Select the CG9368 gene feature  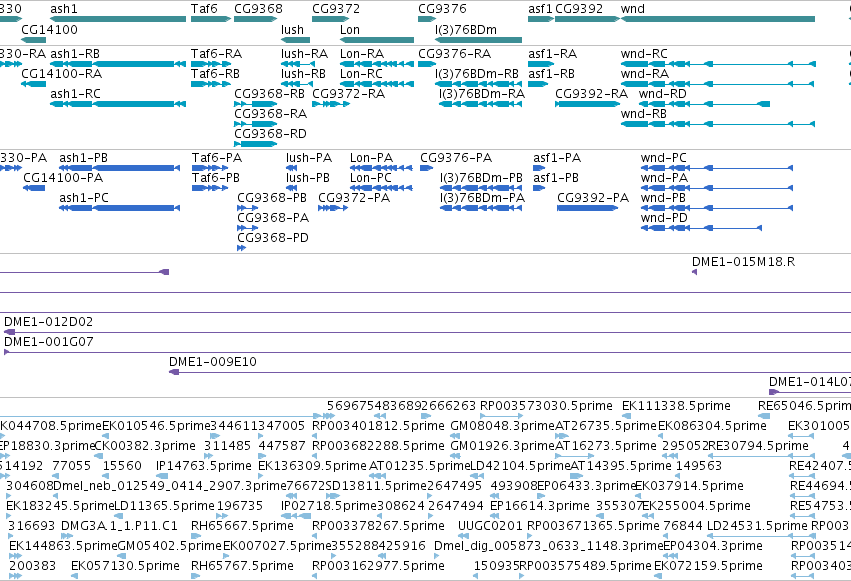point(256,19)
